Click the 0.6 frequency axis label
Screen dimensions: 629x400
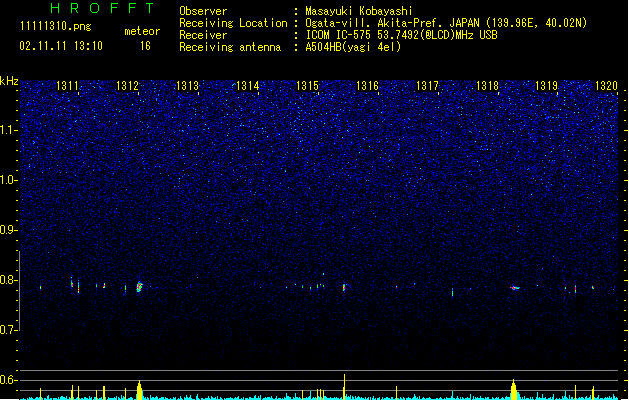click(x=9, y=380)
